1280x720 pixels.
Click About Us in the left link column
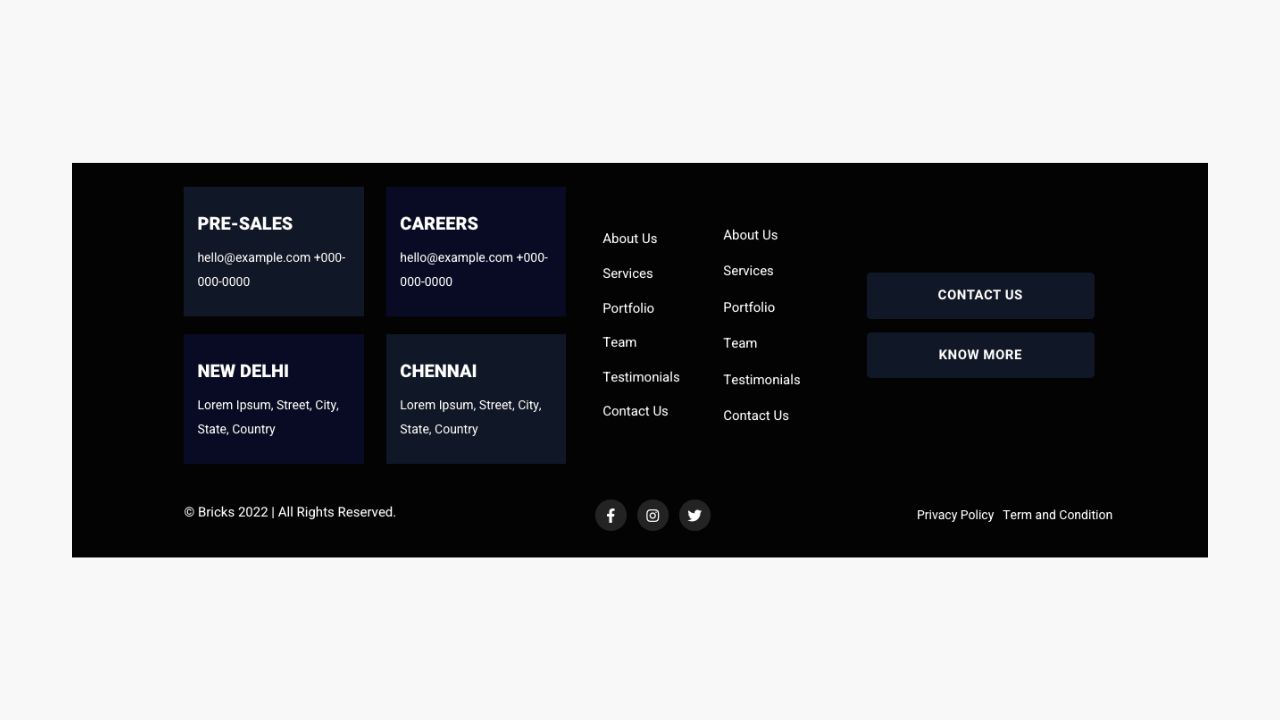[630, 239]
